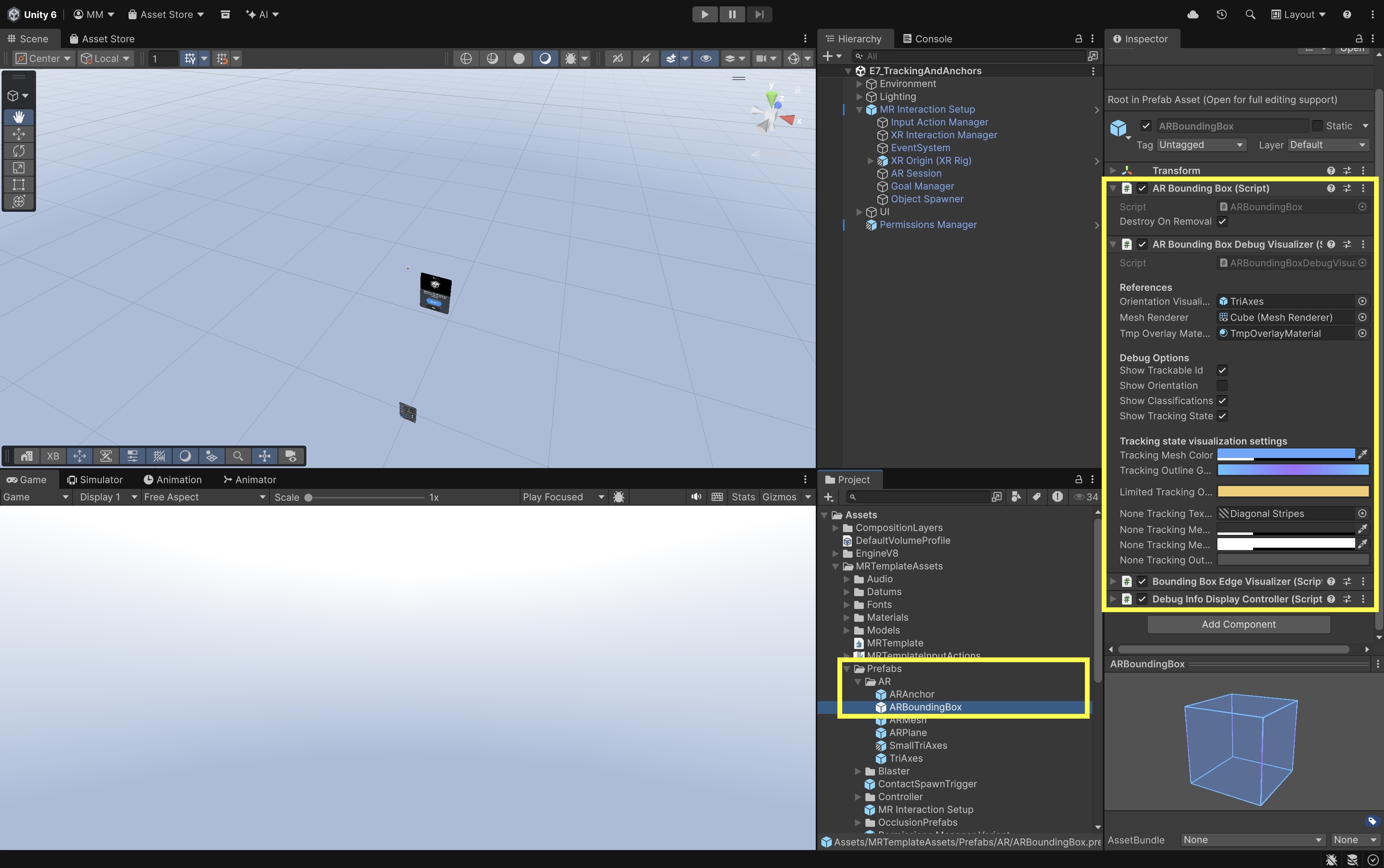Switch to the Console tab
Viewport: 1384px width, 868px height.
[x=927, y=38]
